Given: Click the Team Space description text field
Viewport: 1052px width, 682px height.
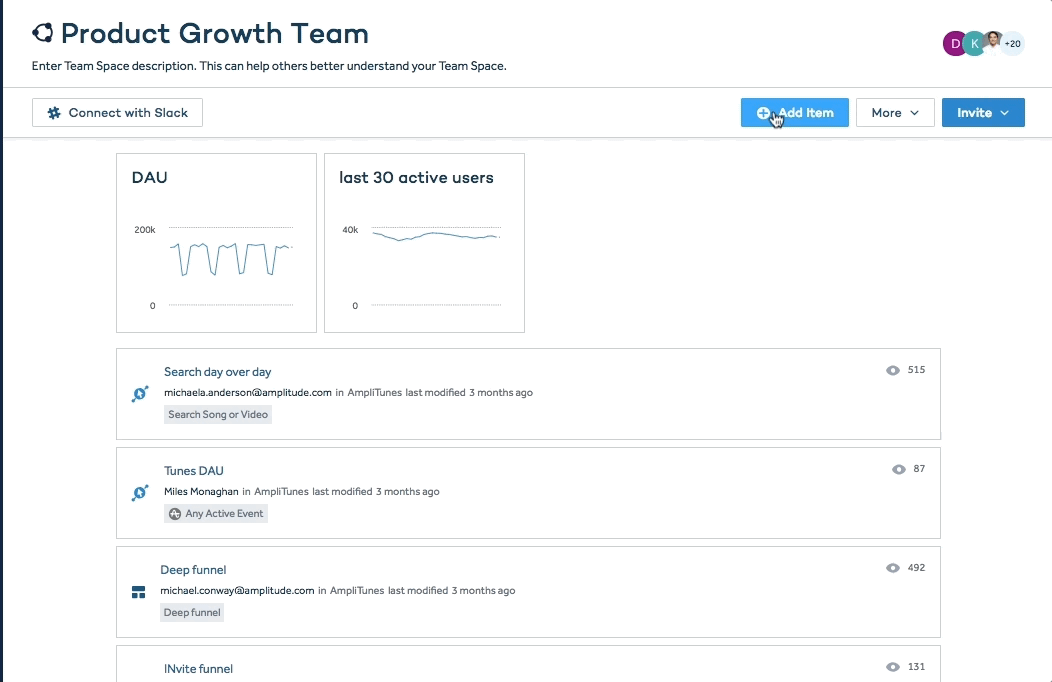Looking at the screenshot, I should pos(270,66).
